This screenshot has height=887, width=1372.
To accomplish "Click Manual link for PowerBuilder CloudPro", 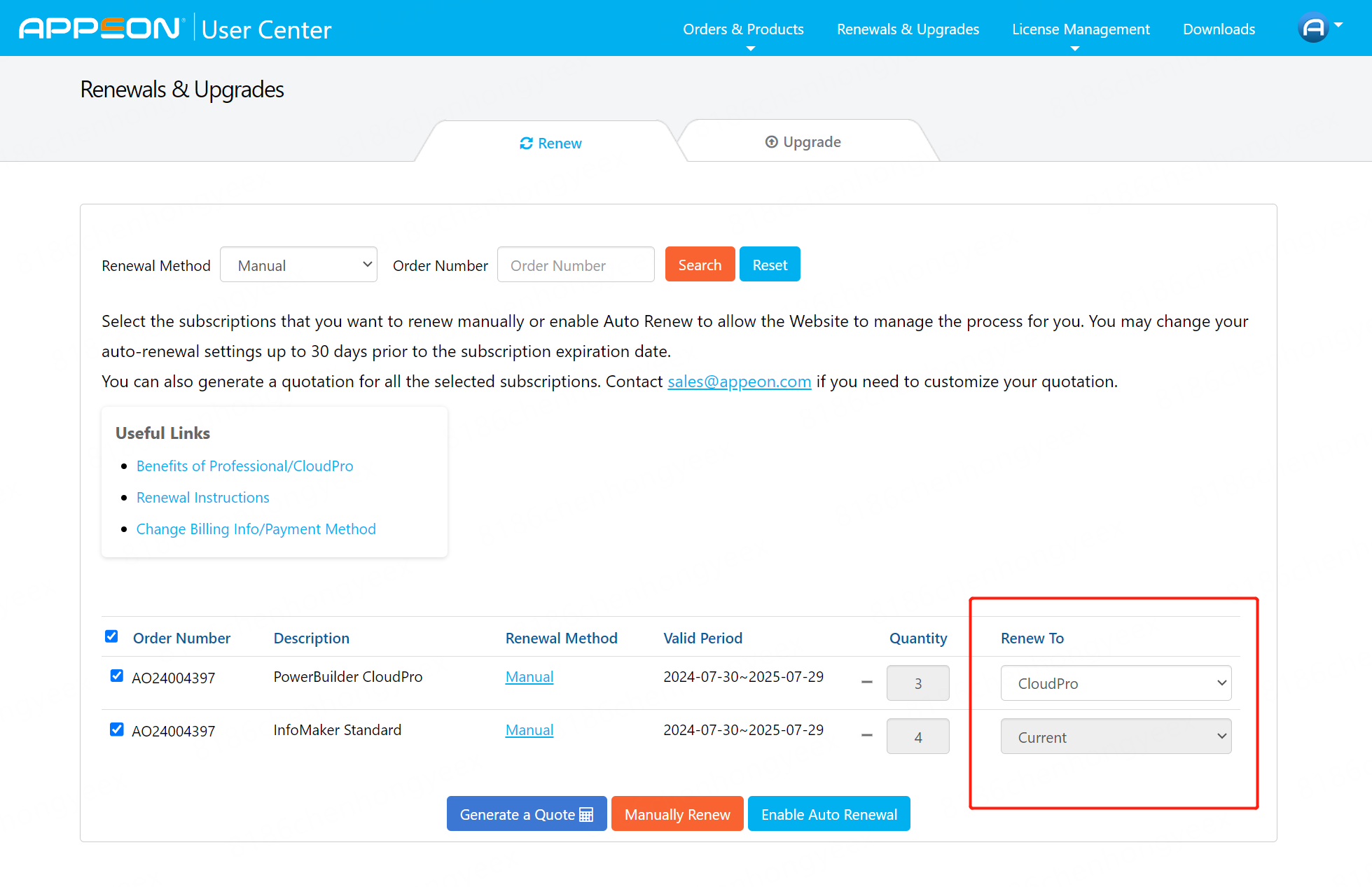I will coord(529,677).
